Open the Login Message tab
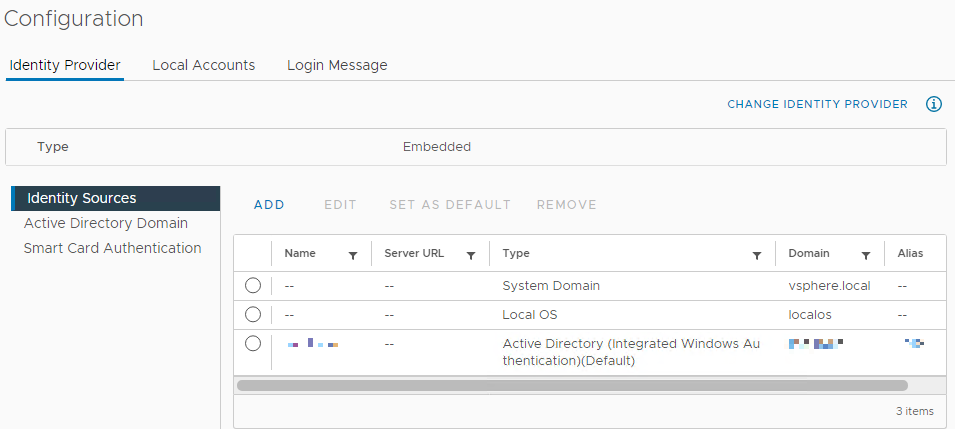Screen dimensions: 958x433 (x=337, y=65)
